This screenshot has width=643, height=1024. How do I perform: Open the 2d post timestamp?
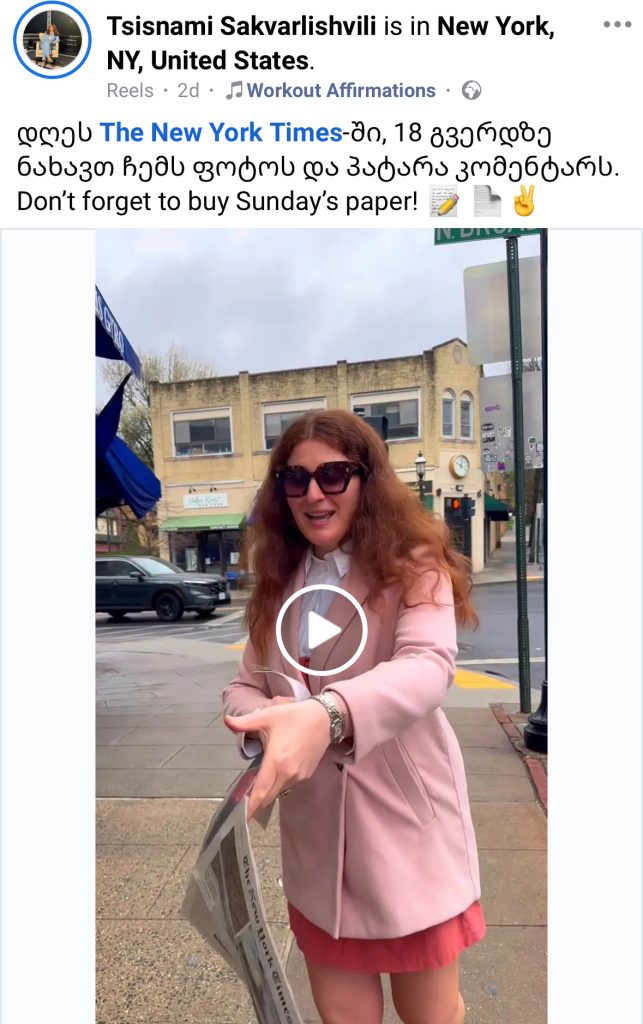[x=188, y=90]
